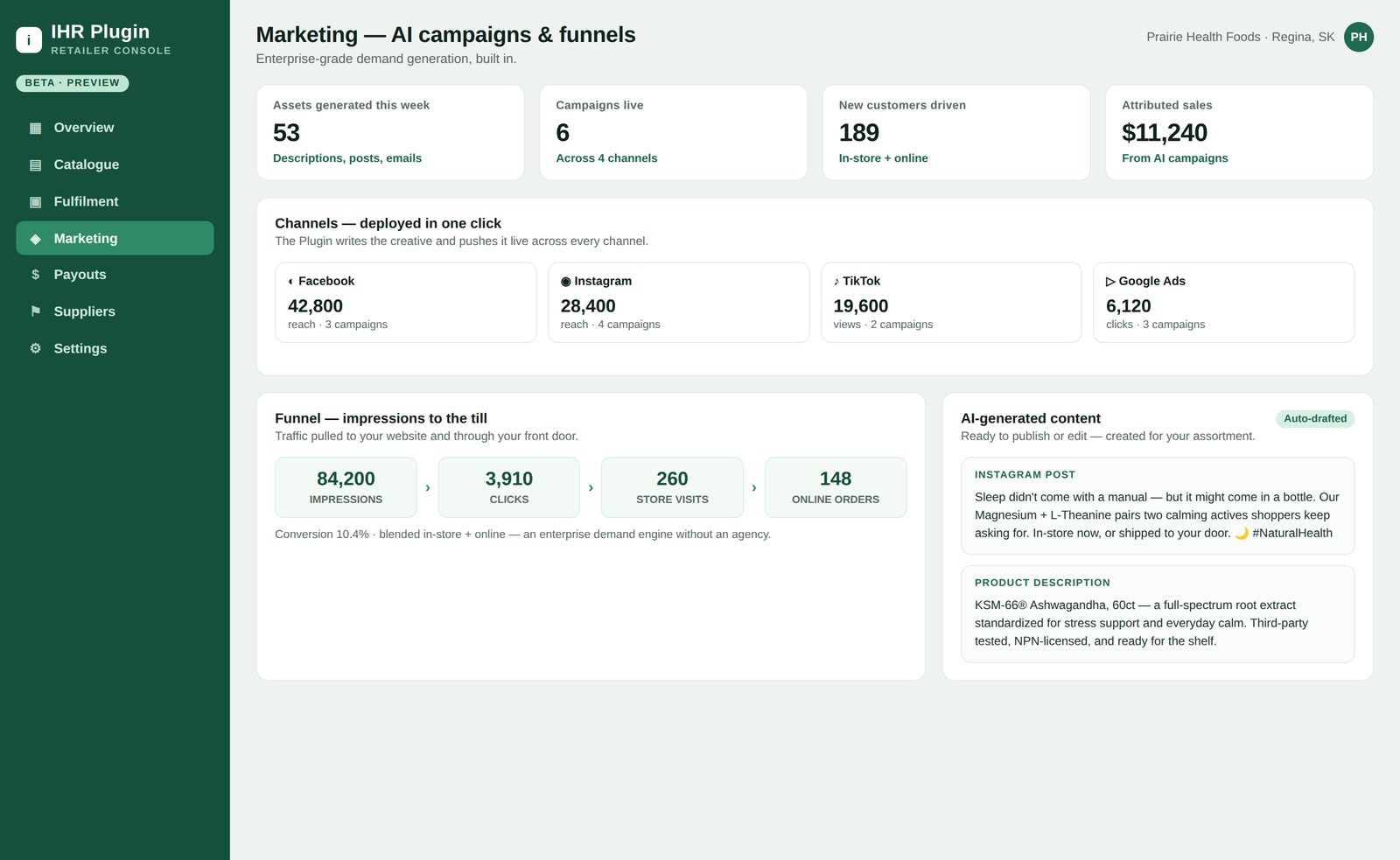The height and width of the screenshot is (860, 1400).
Task: Click the 'Channels — deployed in one click' heading
Action: point(388,223)
